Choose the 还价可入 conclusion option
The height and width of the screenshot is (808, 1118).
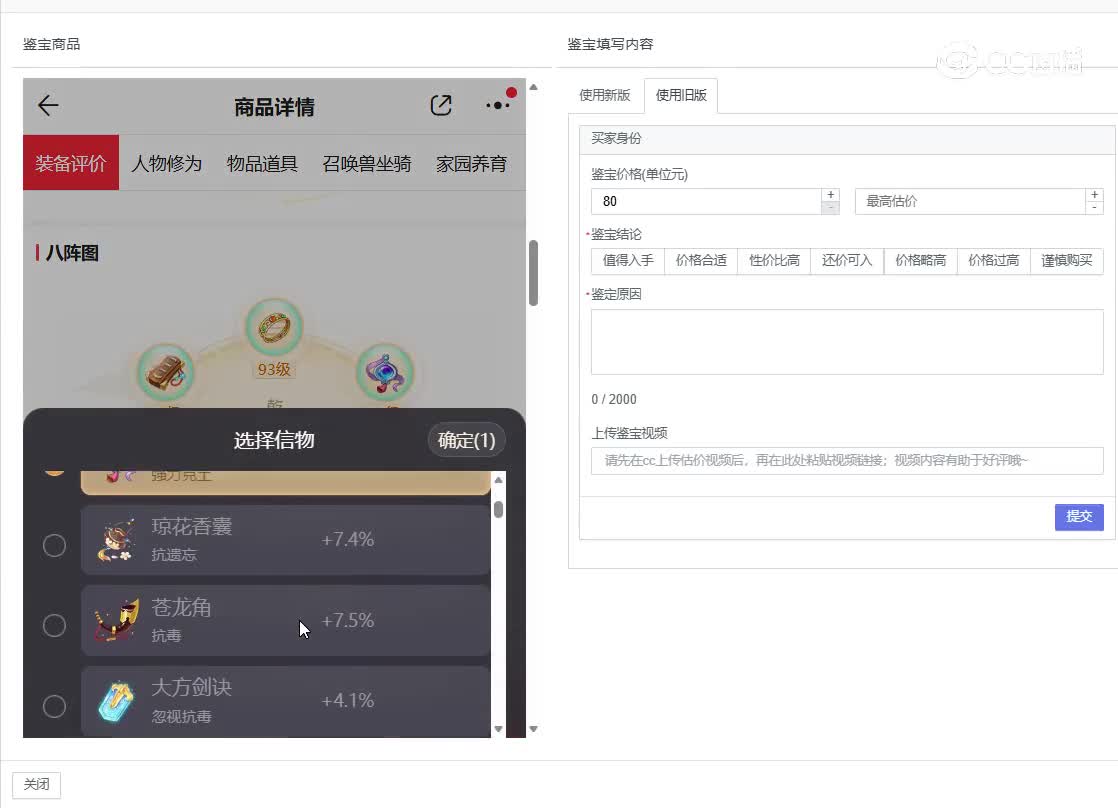tap(847, 261)
